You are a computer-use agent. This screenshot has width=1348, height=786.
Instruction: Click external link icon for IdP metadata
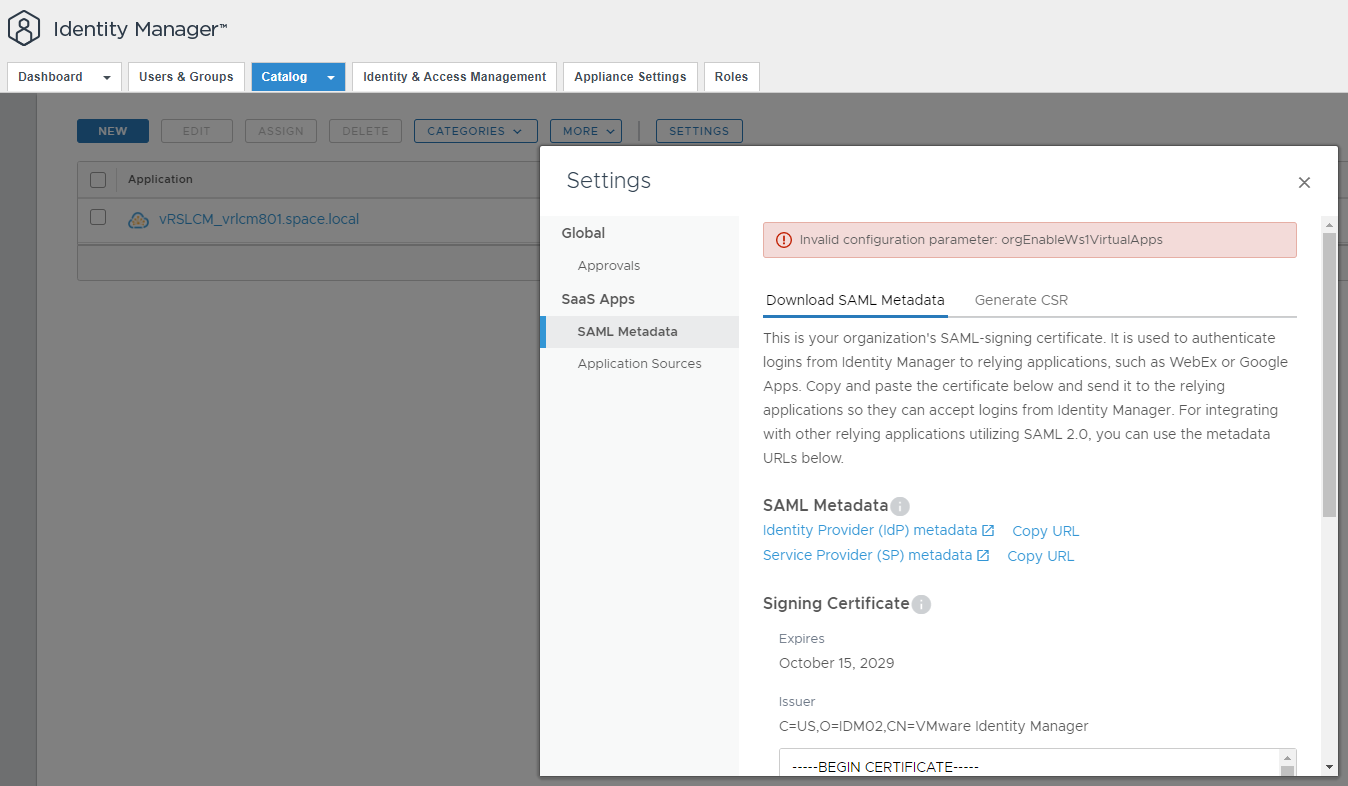pyautogui.click(x=988, y=531)
